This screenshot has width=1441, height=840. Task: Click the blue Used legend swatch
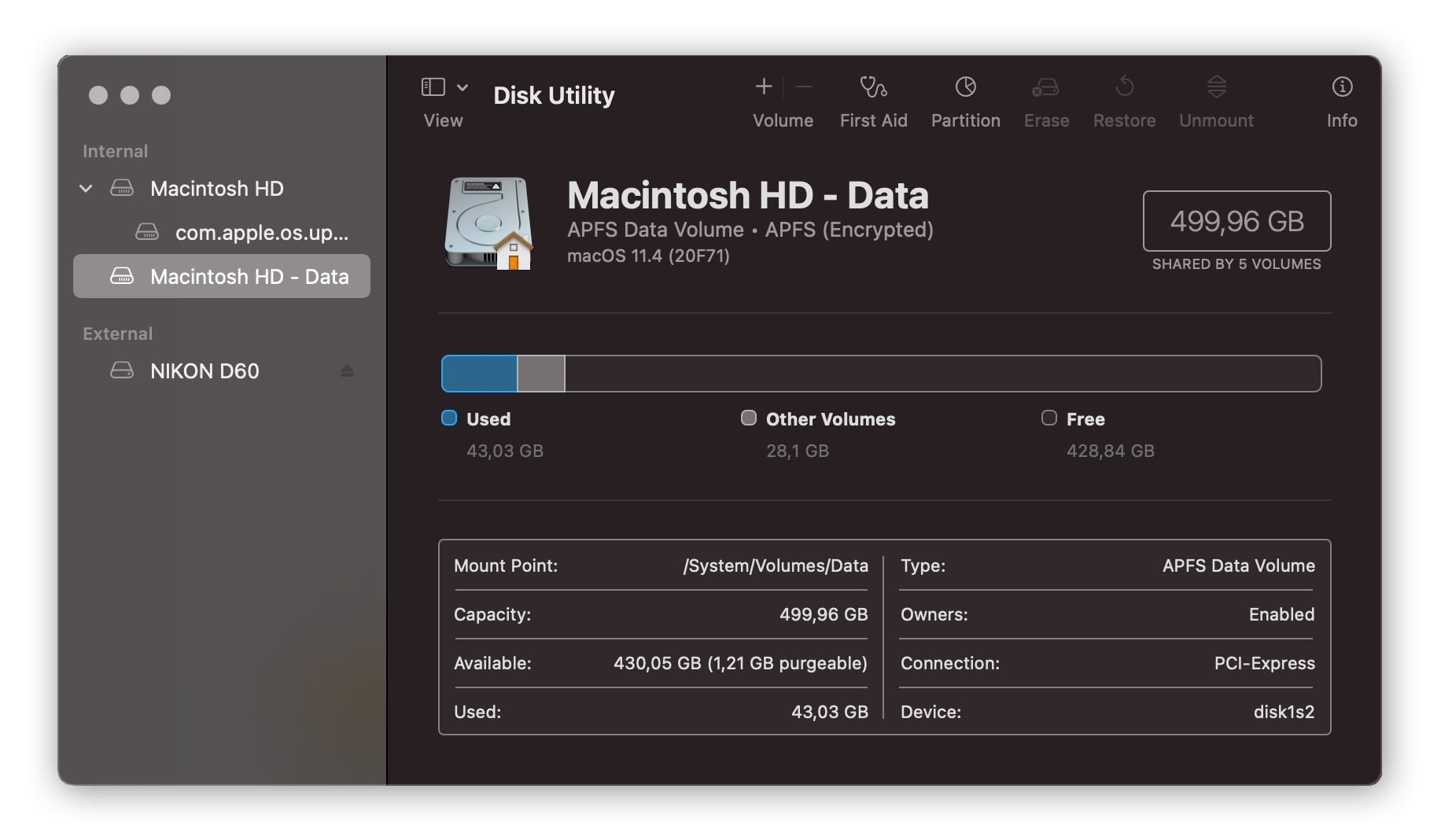[449, 418]
